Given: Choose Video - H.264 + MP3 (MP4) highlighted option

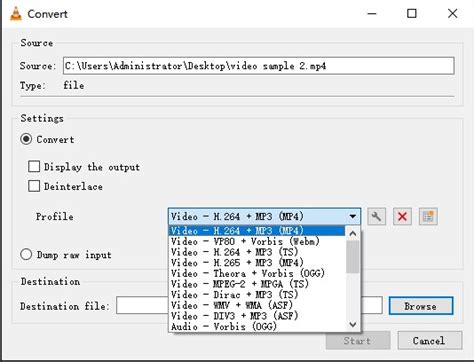Looking at the screenshot, I should point(257,231).
